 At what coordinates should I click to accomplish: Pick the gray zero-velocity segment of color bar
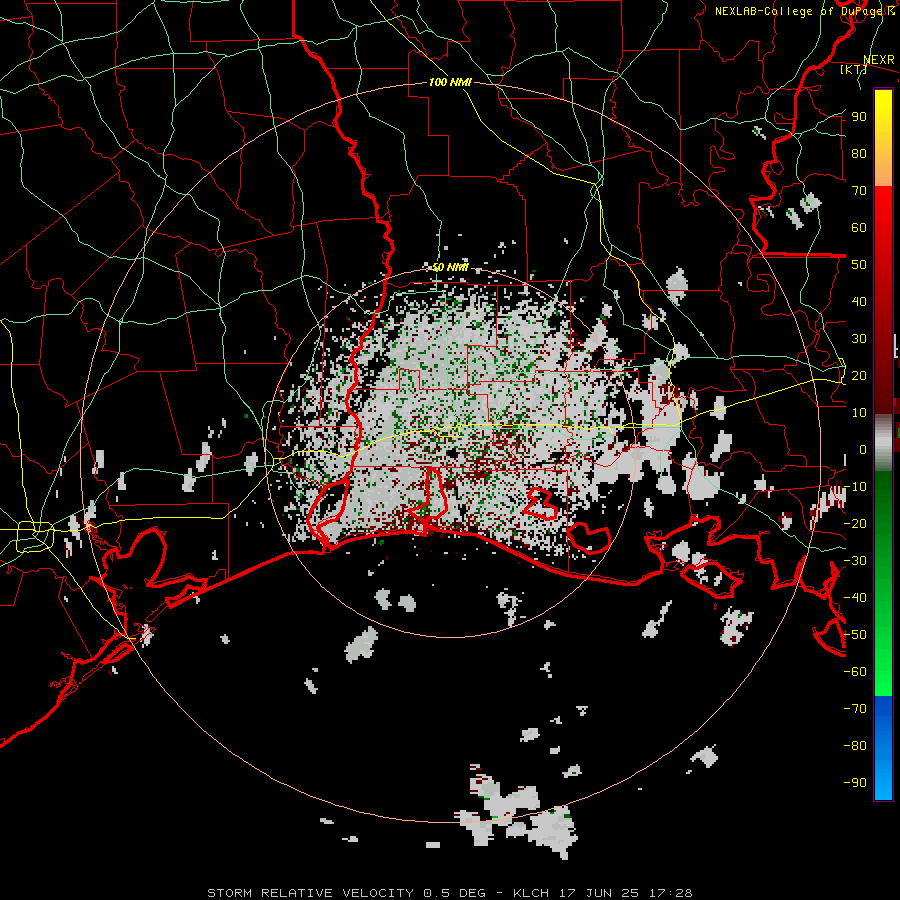883,443
